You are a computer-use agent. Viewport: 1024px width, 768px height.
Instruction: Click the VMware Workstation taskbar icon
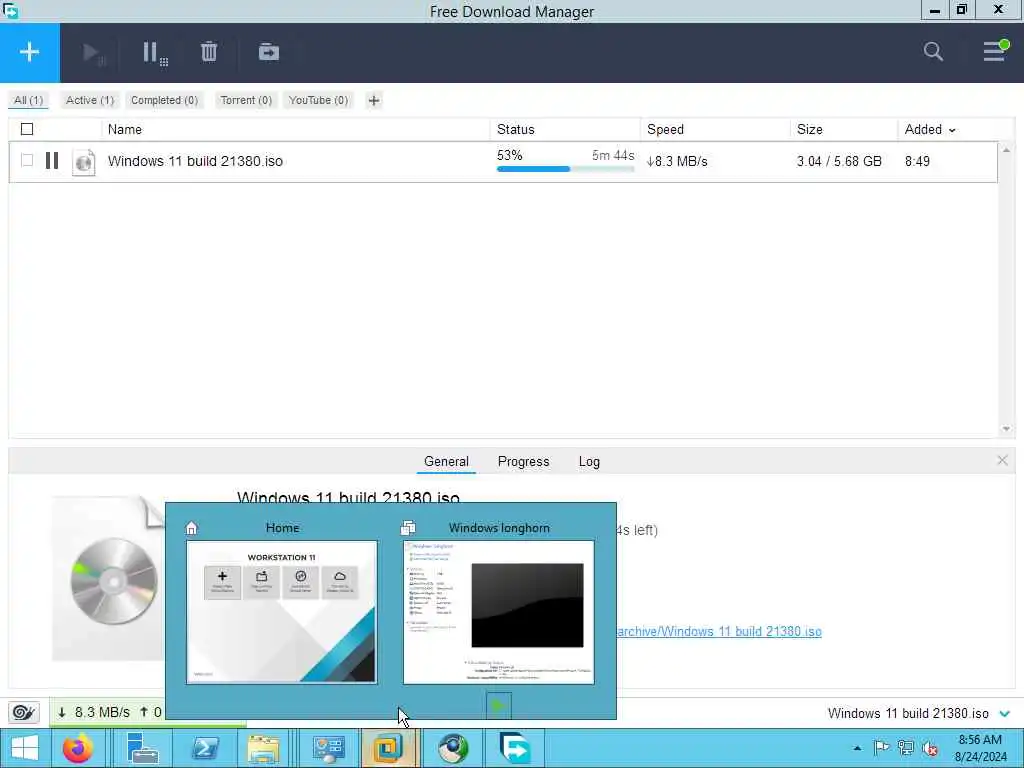[388, 748]
